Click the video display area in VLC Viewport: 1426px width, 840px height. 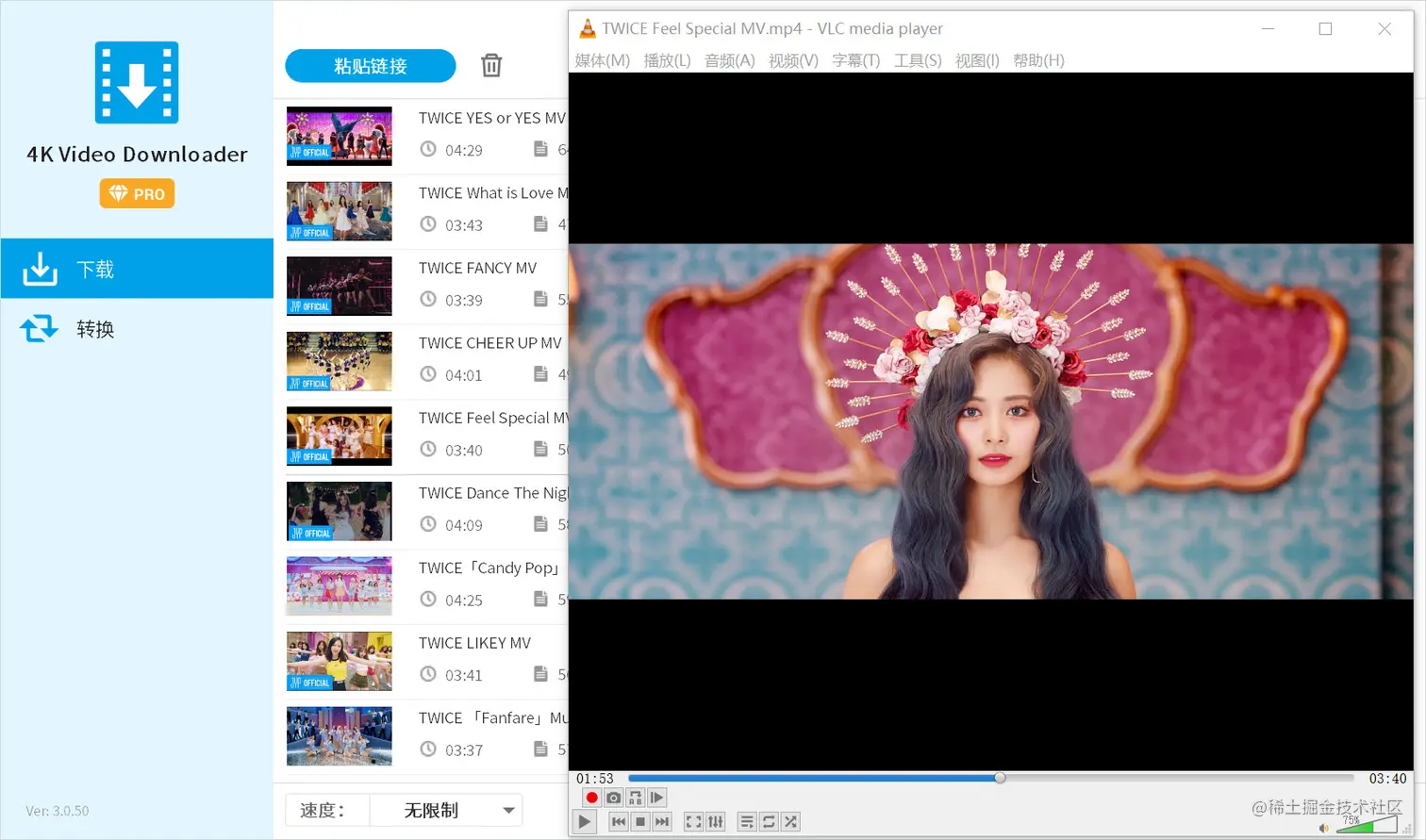(x=990, y=421)
